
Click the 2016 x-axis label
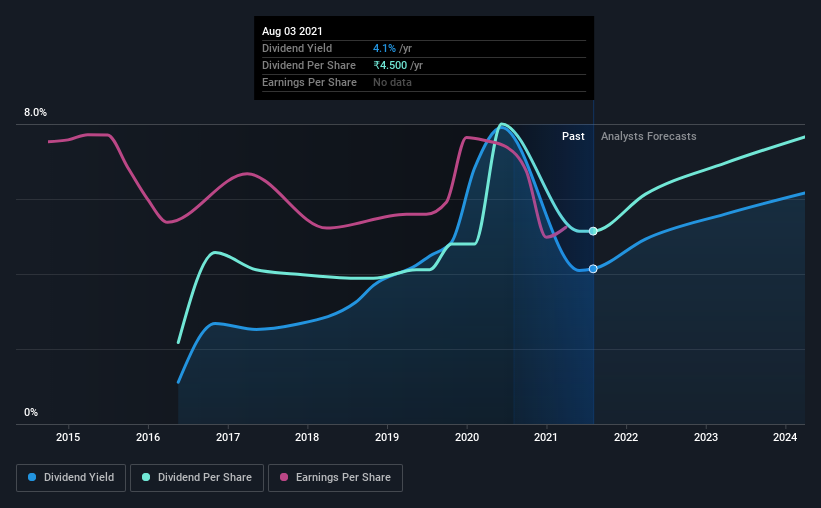[148, 437]
